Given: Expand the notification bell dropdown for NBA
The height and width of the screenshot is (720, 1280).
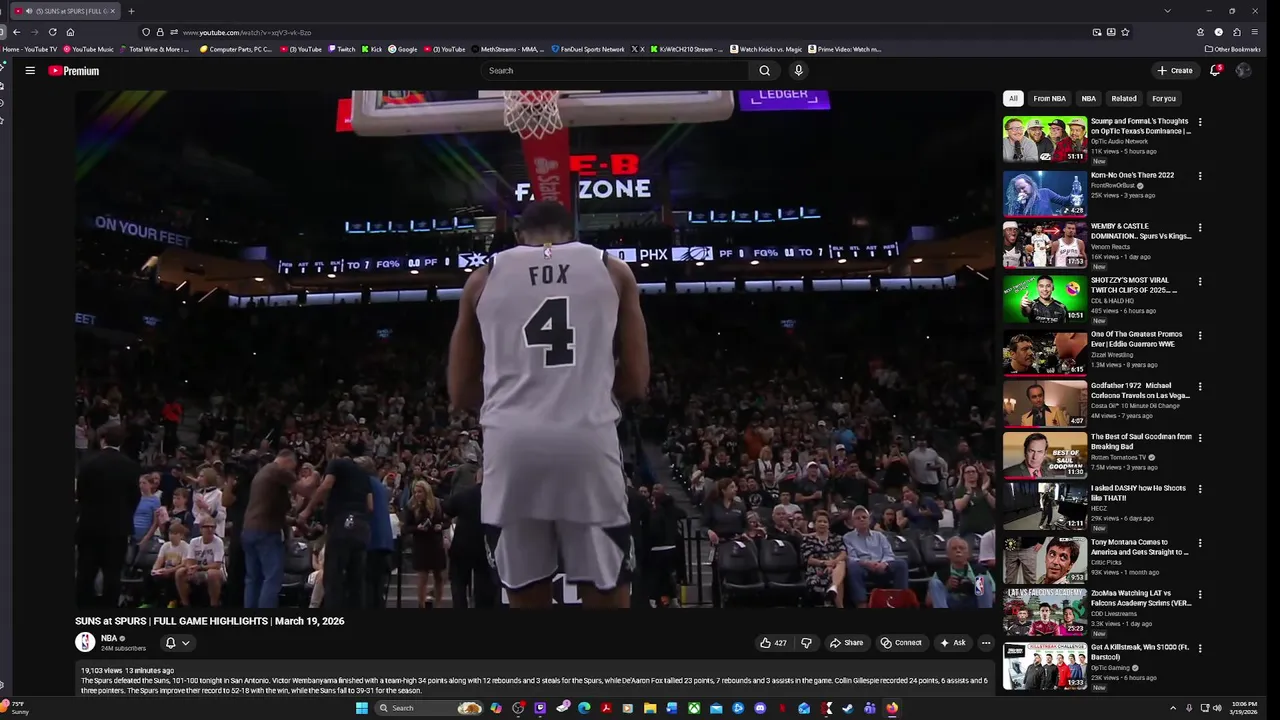Looking at the screenshot, I should coord(176,643).
